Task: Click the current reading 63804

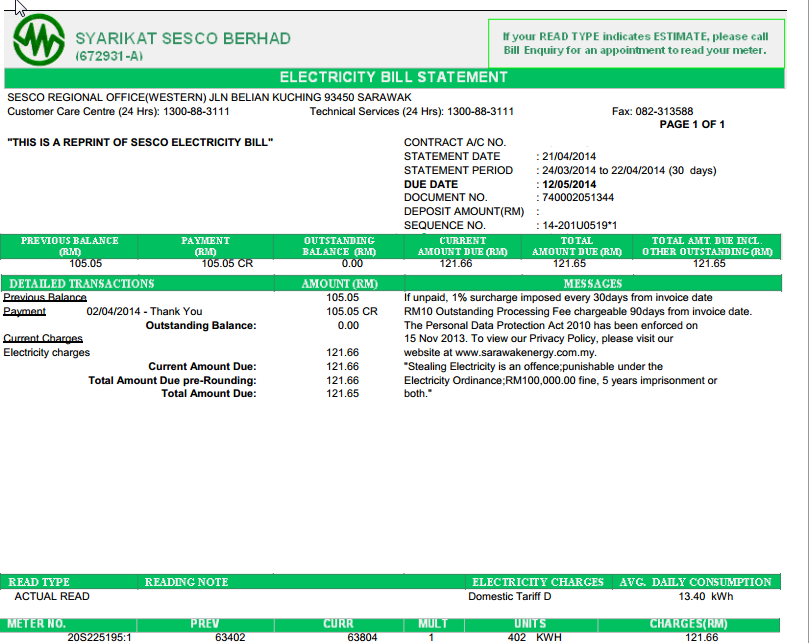Action: 362,637
